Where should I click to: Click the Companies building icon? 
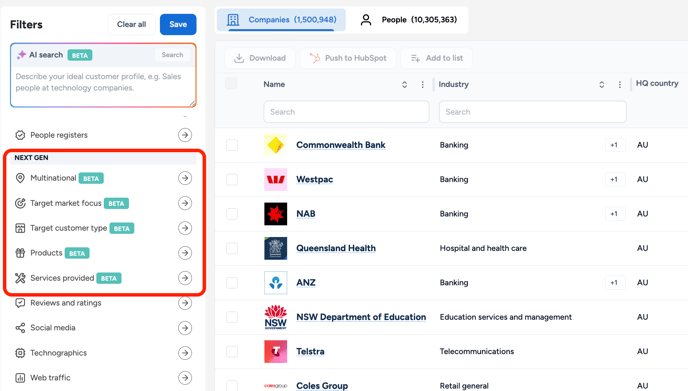click(233, 20)
